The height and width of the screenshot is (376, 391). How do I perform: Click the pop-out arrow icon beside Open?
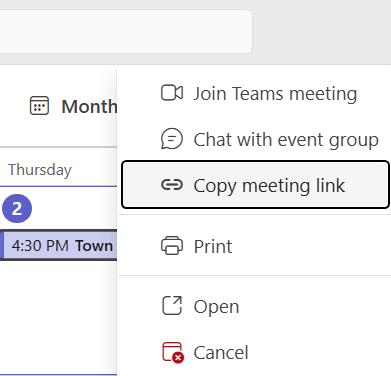tap(172, 306)
